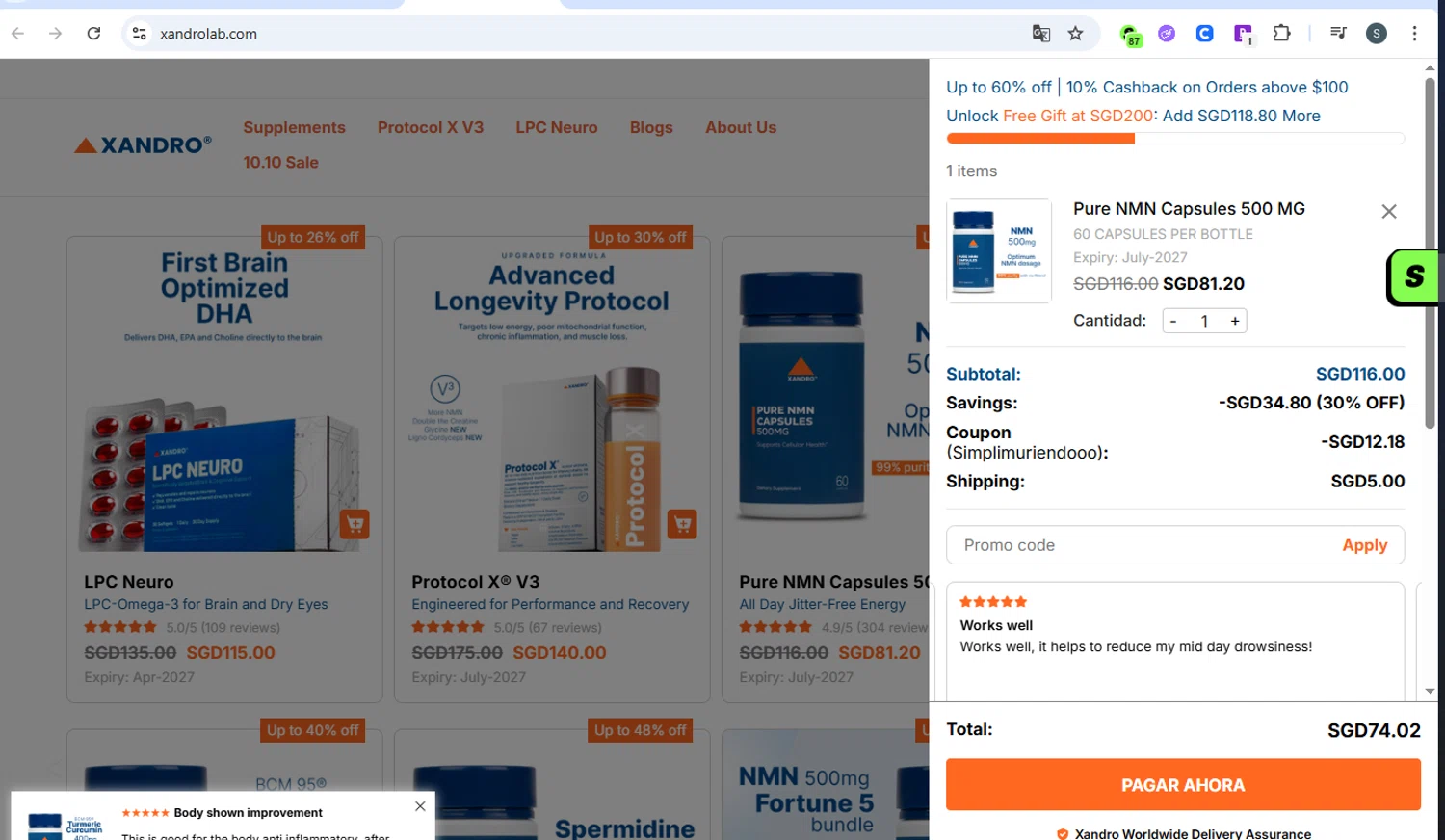Click the Subtotal SGD116.00 value
The width and height of the screenshot is (1445, 840).
(1360, 374)
